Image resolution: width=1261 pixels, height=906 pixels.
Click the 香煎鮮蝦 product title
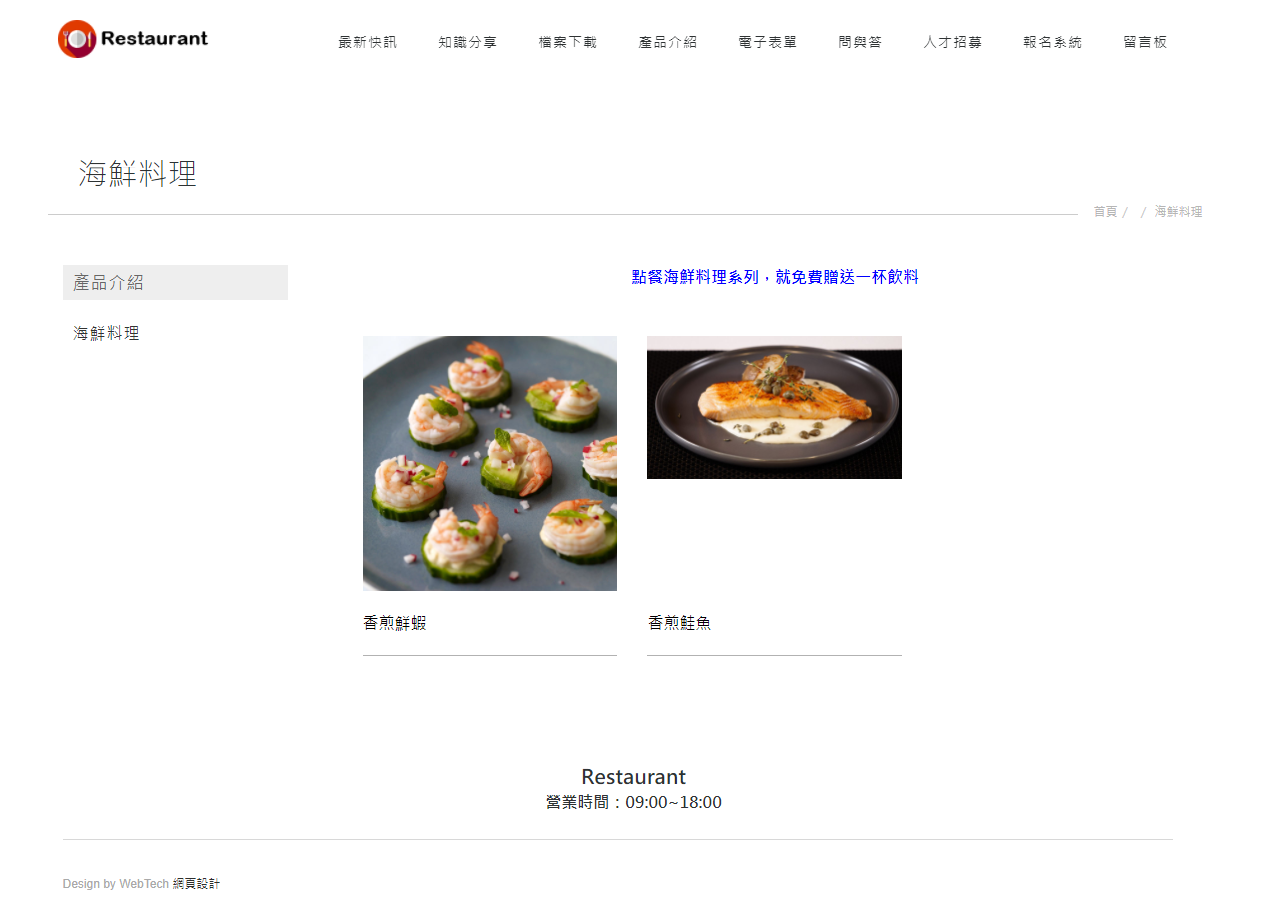pyautogui.click(x=395, y=623)
